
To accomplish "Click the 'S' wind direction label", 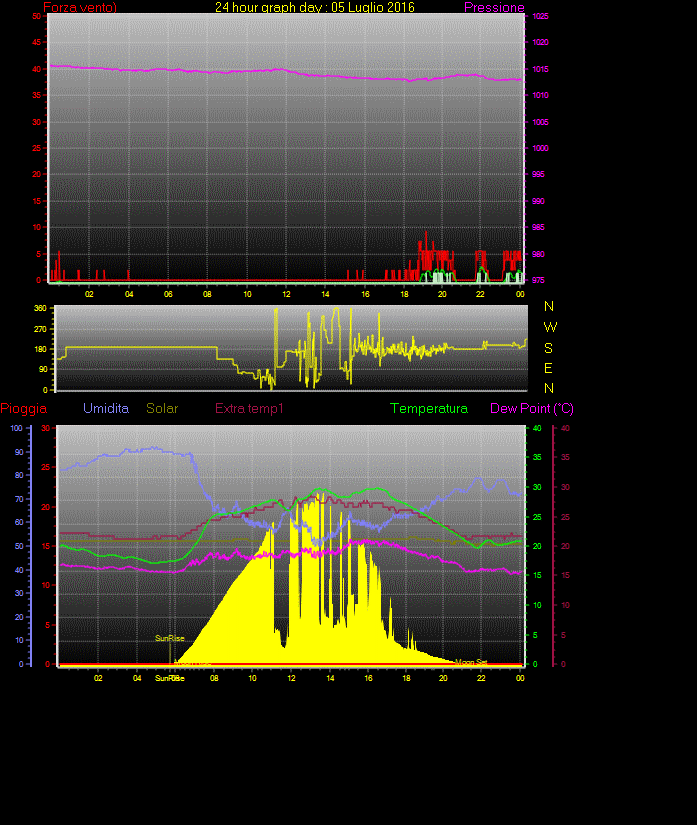I will click(549, 348).
